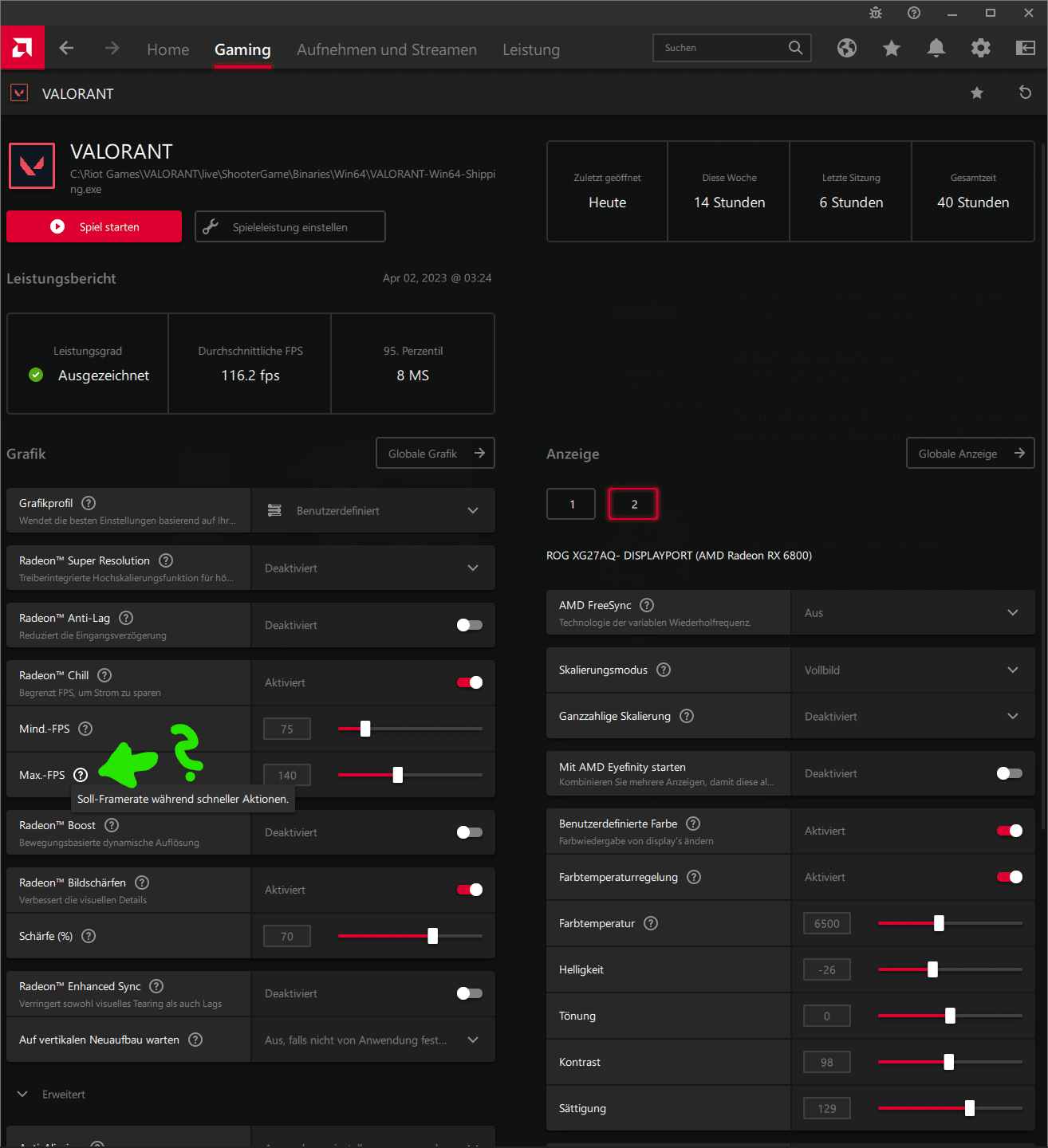This screenshot has width=1048, height=1148.
Task: Show help for Radeon Chill
Action: coord(104,675)
